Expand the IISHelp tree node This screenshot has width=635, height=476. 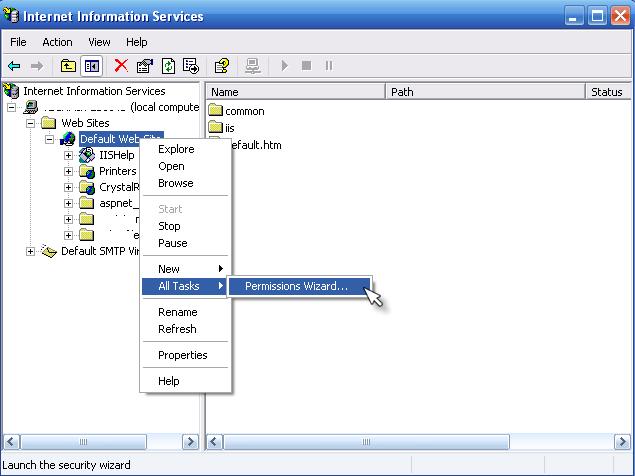pos(68,155)
